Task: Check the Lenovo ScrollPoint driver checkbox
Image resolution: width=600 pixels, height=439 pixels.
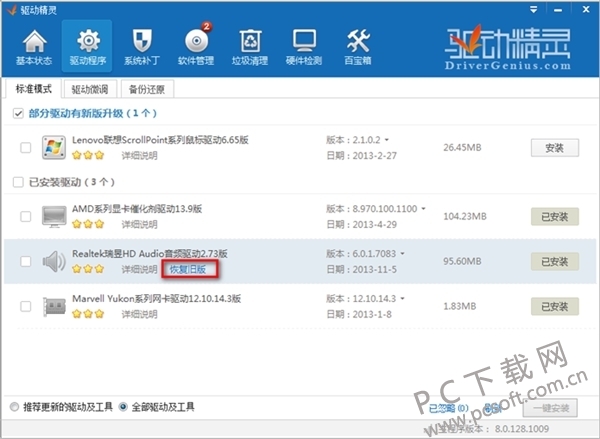Action: [x=26, y=147]
